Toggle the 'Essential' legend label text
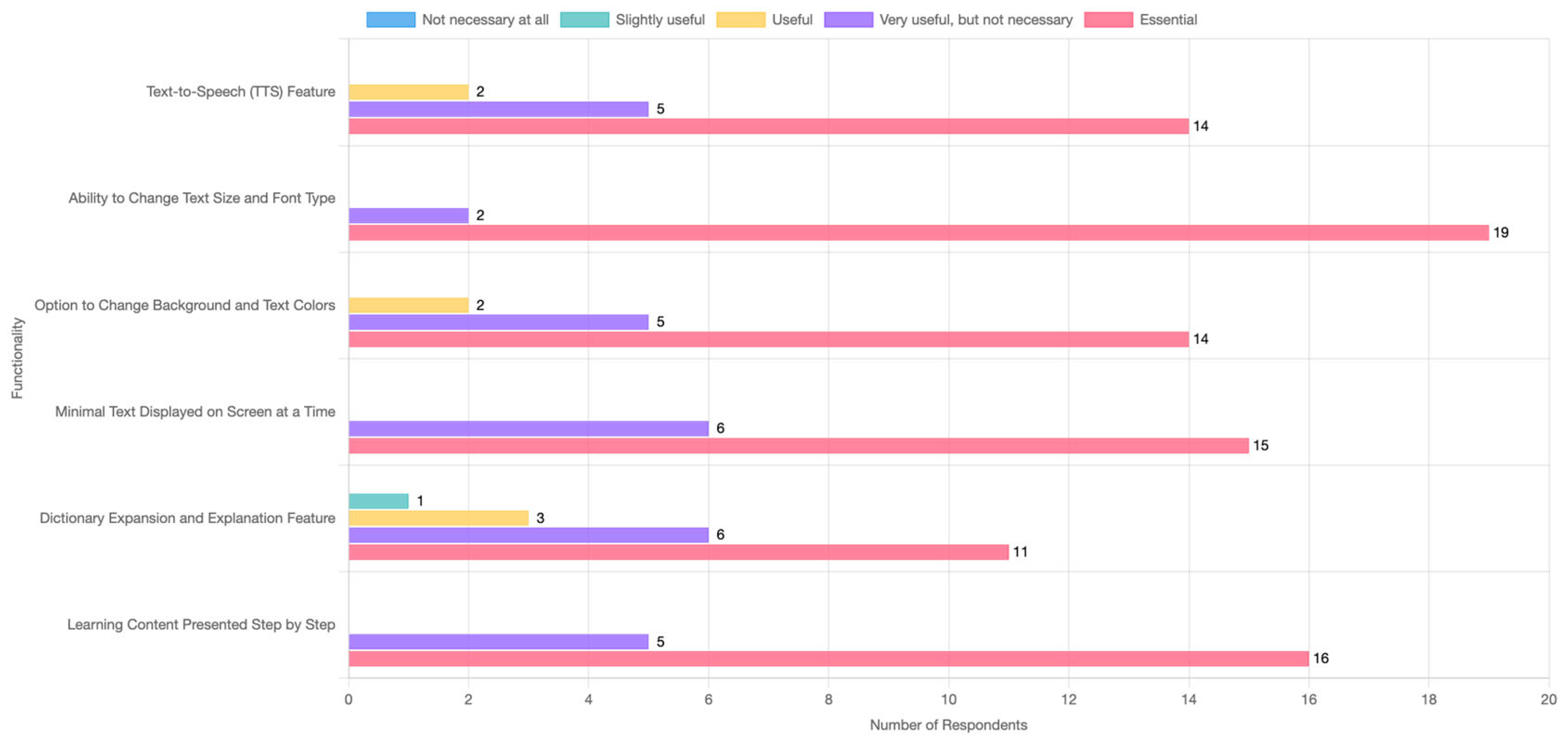The height and width of the screenshot is (742, 1568). tap(1168, 19)
